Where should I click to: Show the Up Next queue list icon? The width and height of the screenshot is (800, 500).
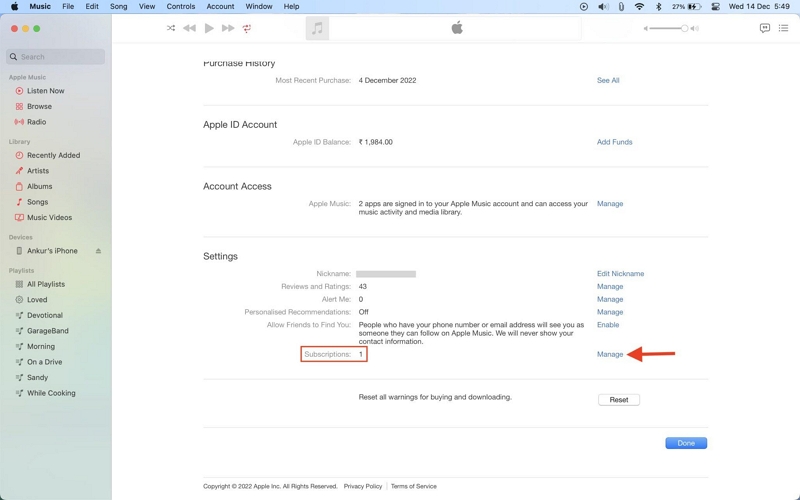784,28
